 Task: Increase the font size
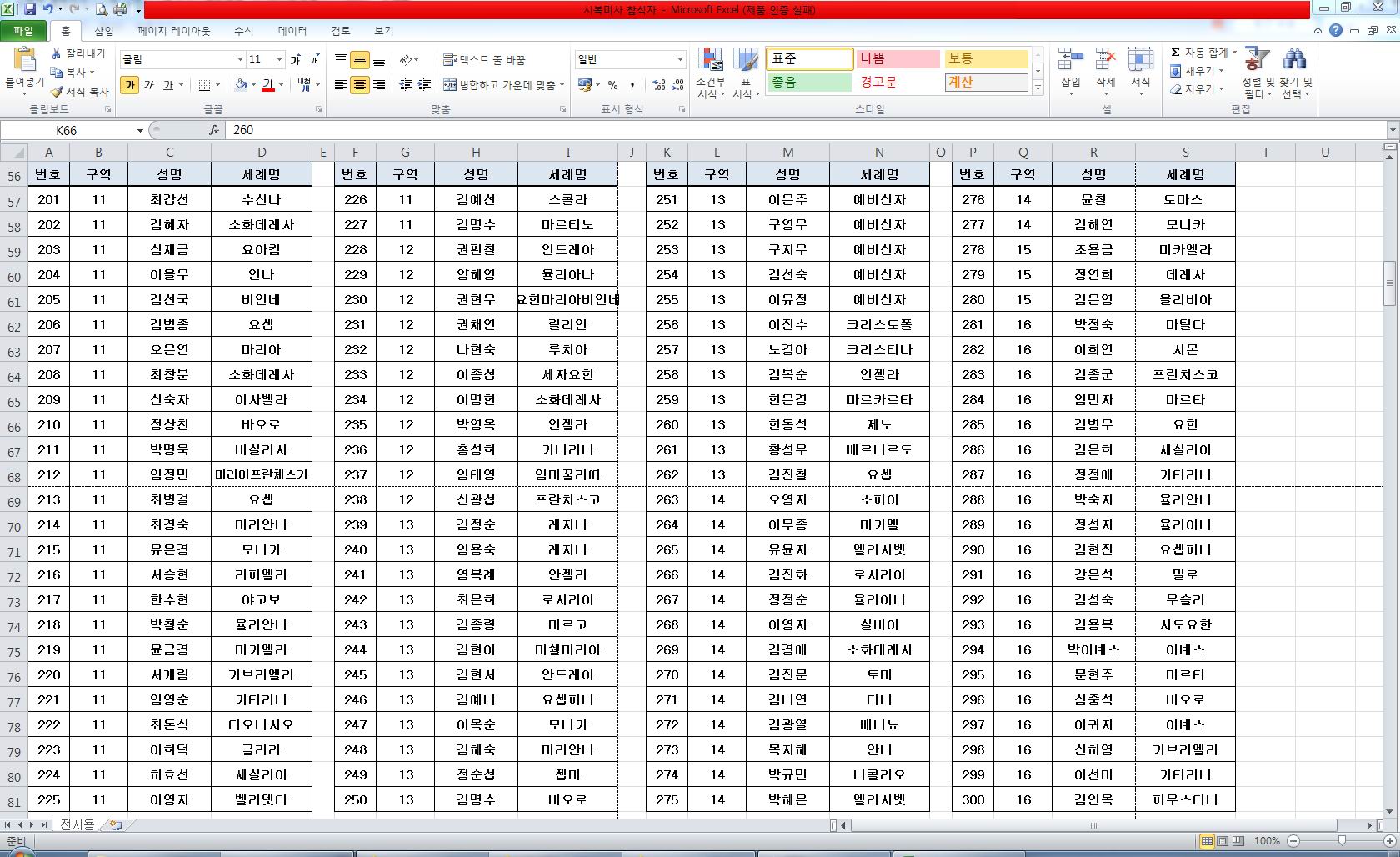[x=296, y=59]
